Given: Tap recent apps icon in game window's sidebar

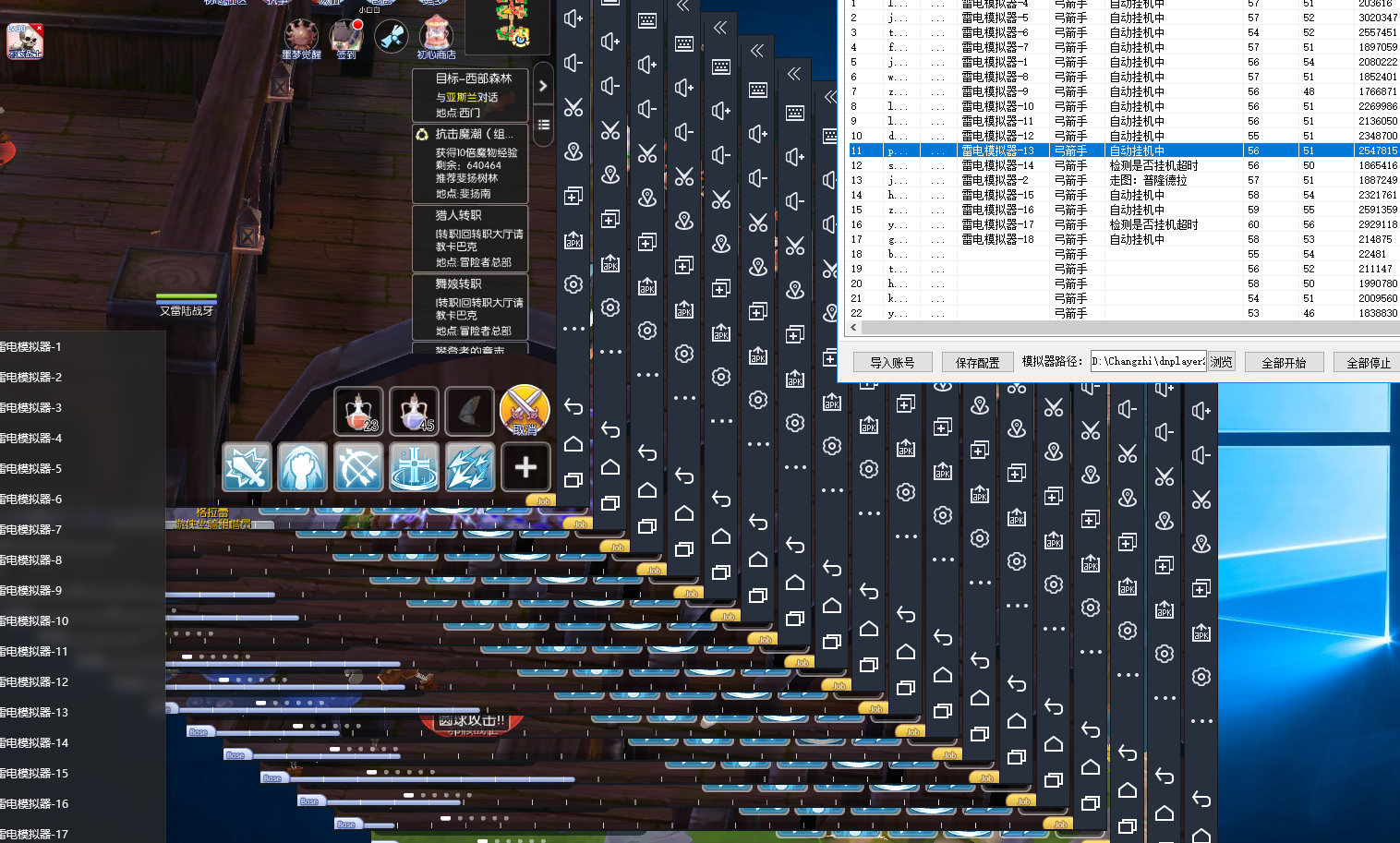Looking at the screenshot, I should coord(573,480).
